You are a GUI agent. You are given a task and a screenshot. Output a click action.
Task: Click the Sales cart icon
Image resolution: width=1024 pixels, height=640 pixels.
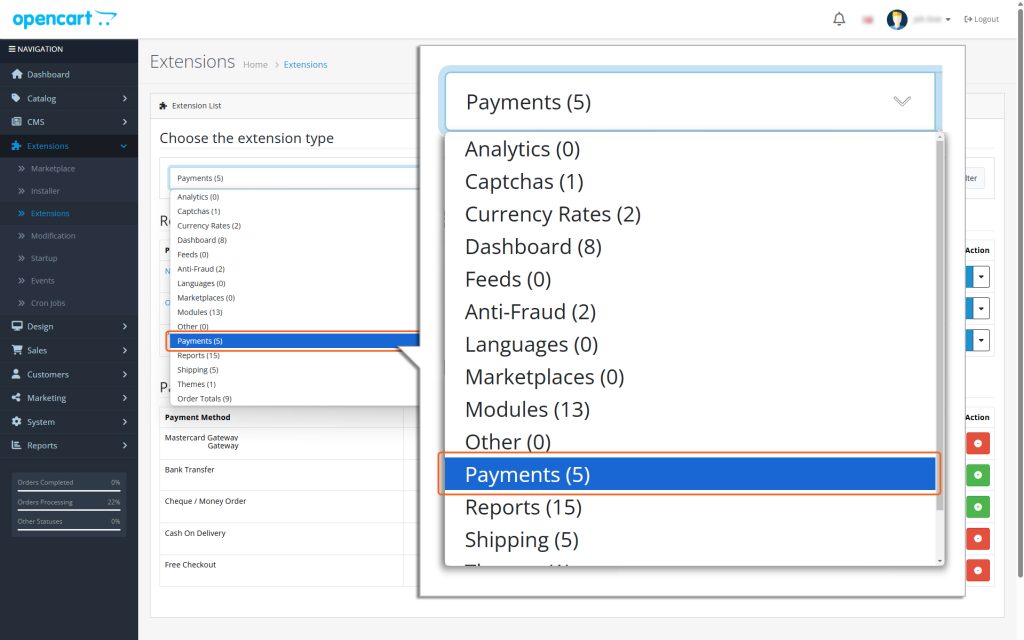(17, 350)
